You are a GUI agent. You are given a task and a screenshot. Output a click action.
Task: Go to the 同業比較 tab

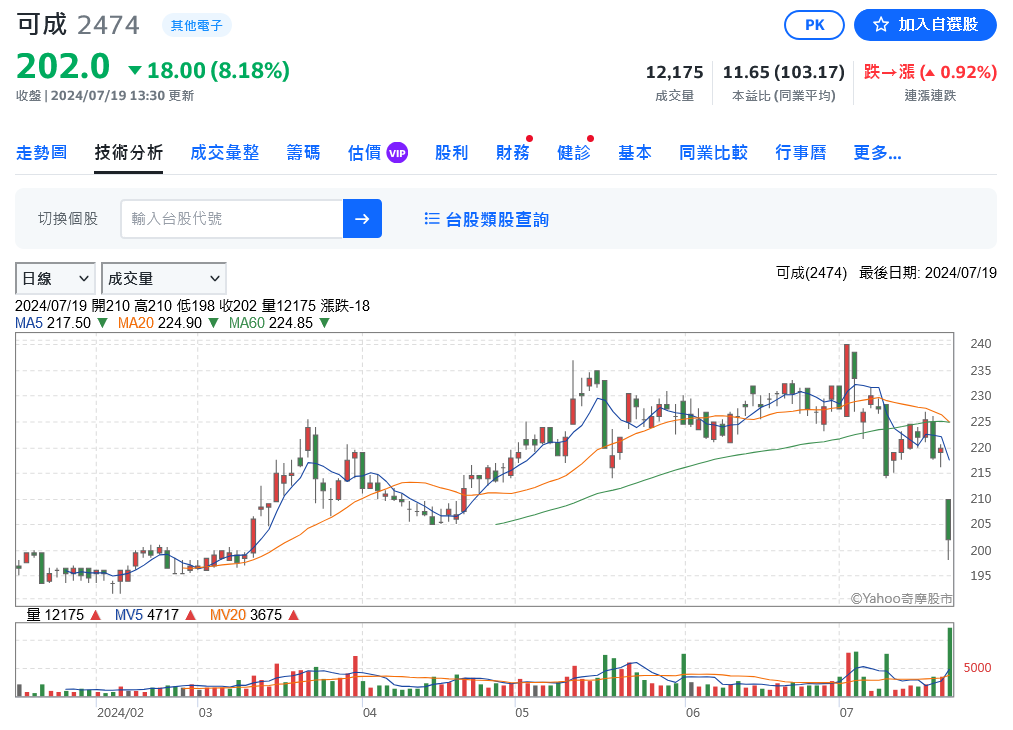coord(713,153)
